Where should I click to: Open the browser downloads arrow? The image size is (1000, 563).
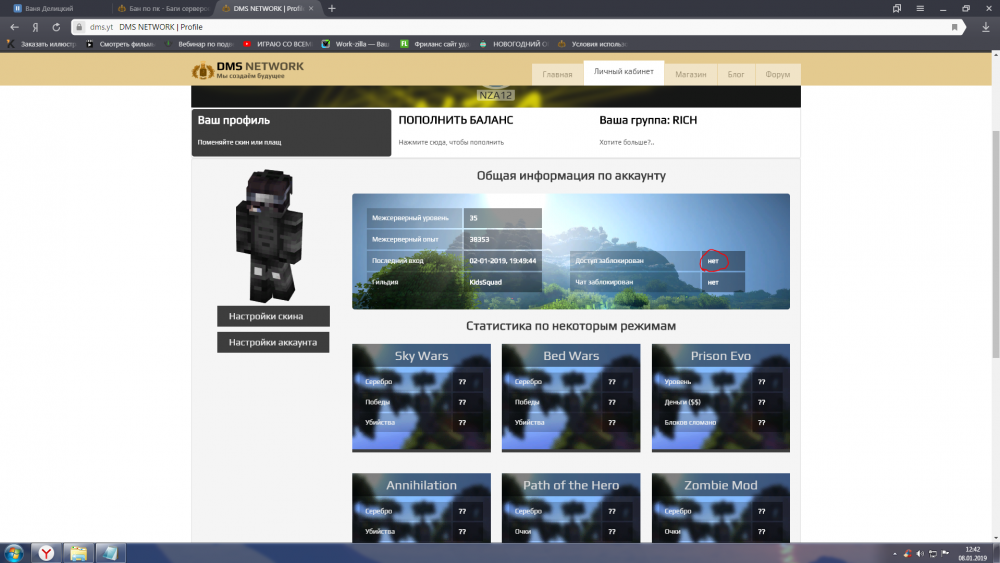tap(985, 27)
